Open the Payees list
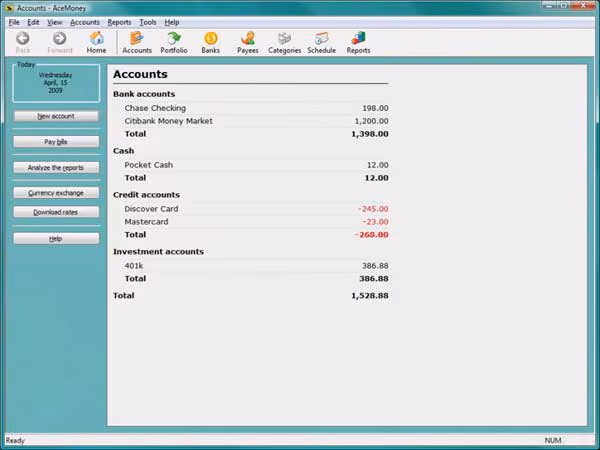The image size is (600, 450). [248, 42]
